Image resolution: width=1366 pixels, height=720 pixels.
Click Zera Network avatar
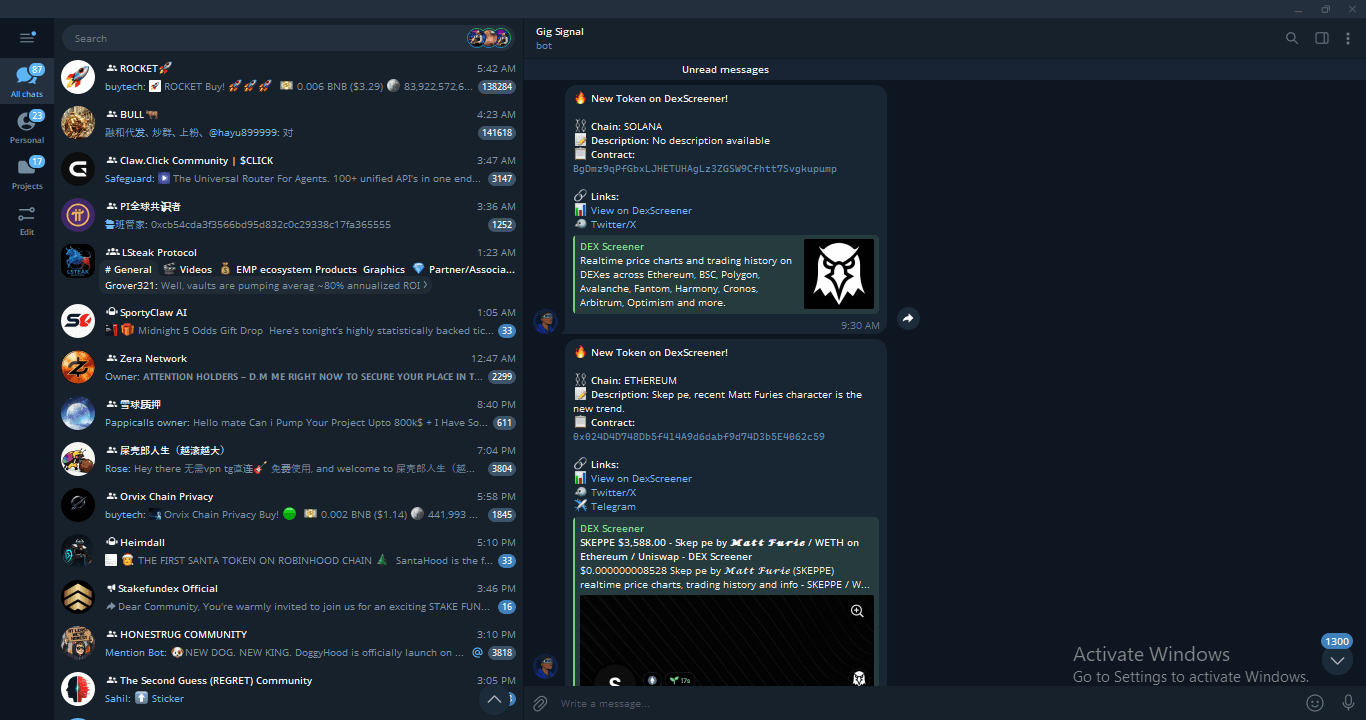78,367
